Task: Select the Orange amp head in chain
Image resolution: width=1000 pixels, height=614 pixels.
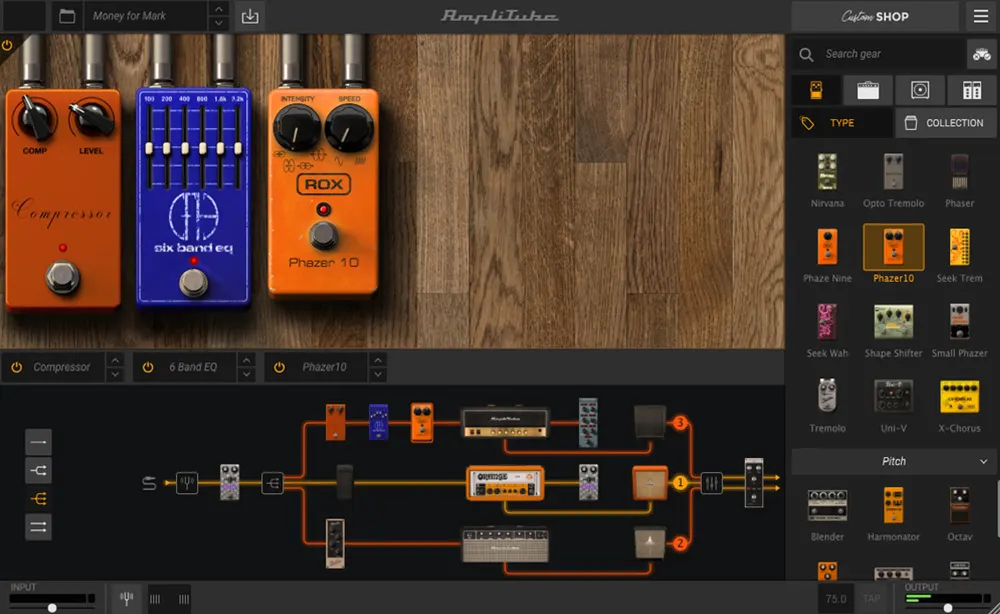Action: 504,483
